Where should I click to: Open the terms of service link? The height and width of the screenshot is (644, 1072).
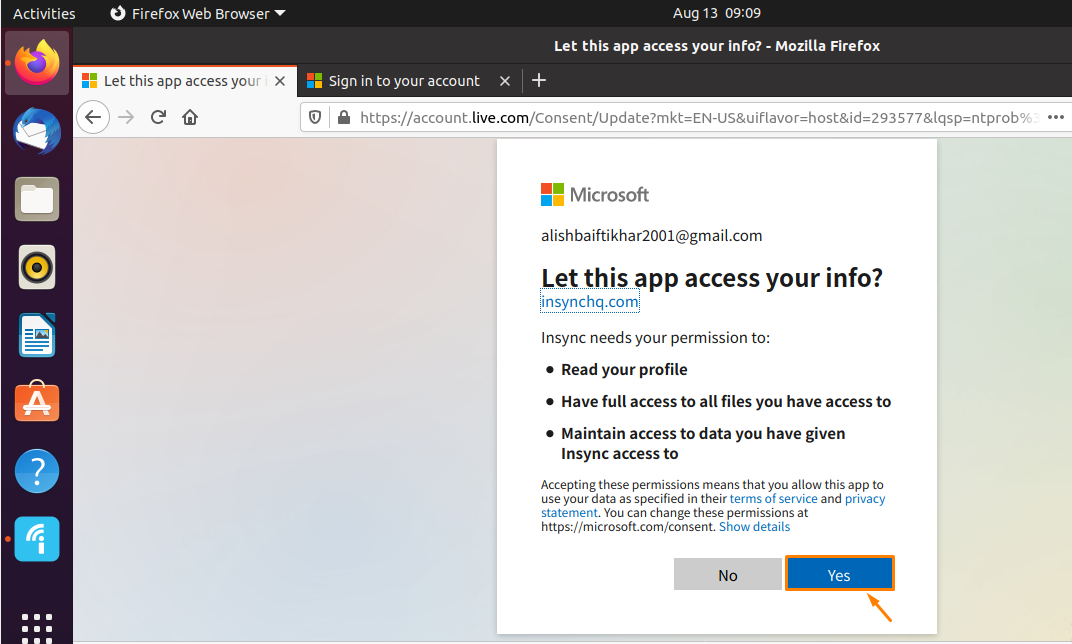click(x=773, y=498)
